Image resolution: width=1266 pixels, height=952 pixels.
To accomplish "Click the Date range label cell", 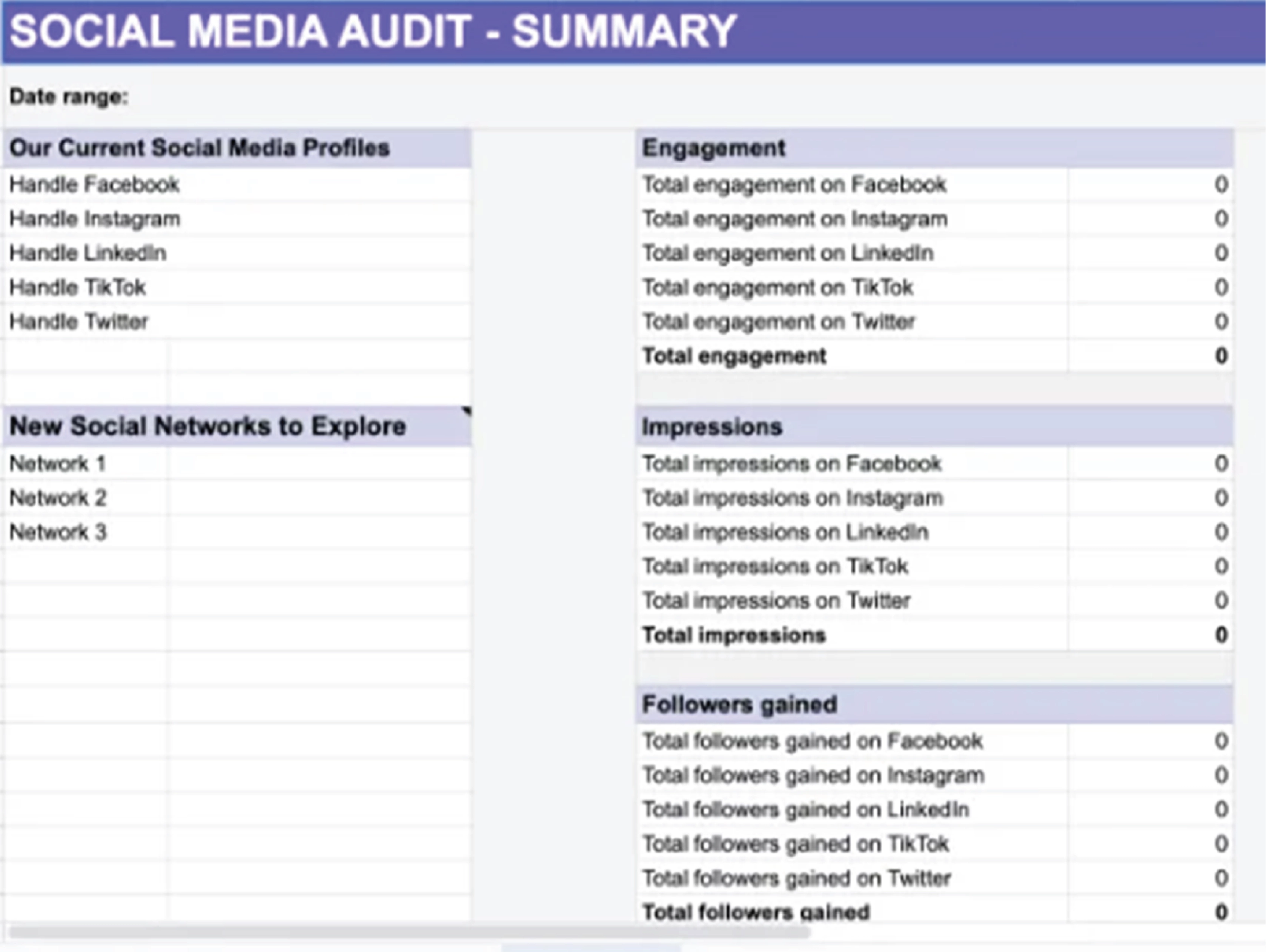I will tap(69, 97).
